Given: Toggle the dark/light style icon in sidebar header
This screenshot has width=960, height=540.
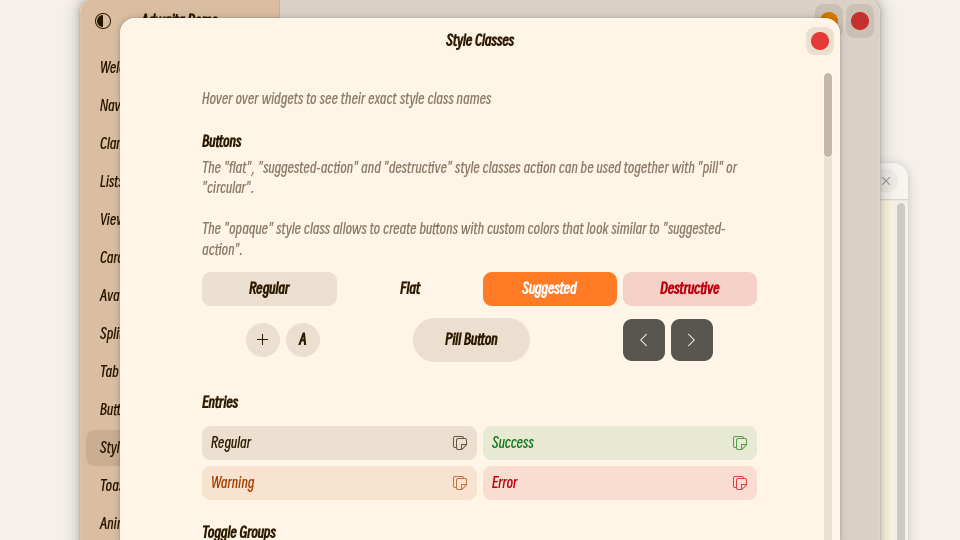Looking at the screenshot, I should click(x=103, y=21).
